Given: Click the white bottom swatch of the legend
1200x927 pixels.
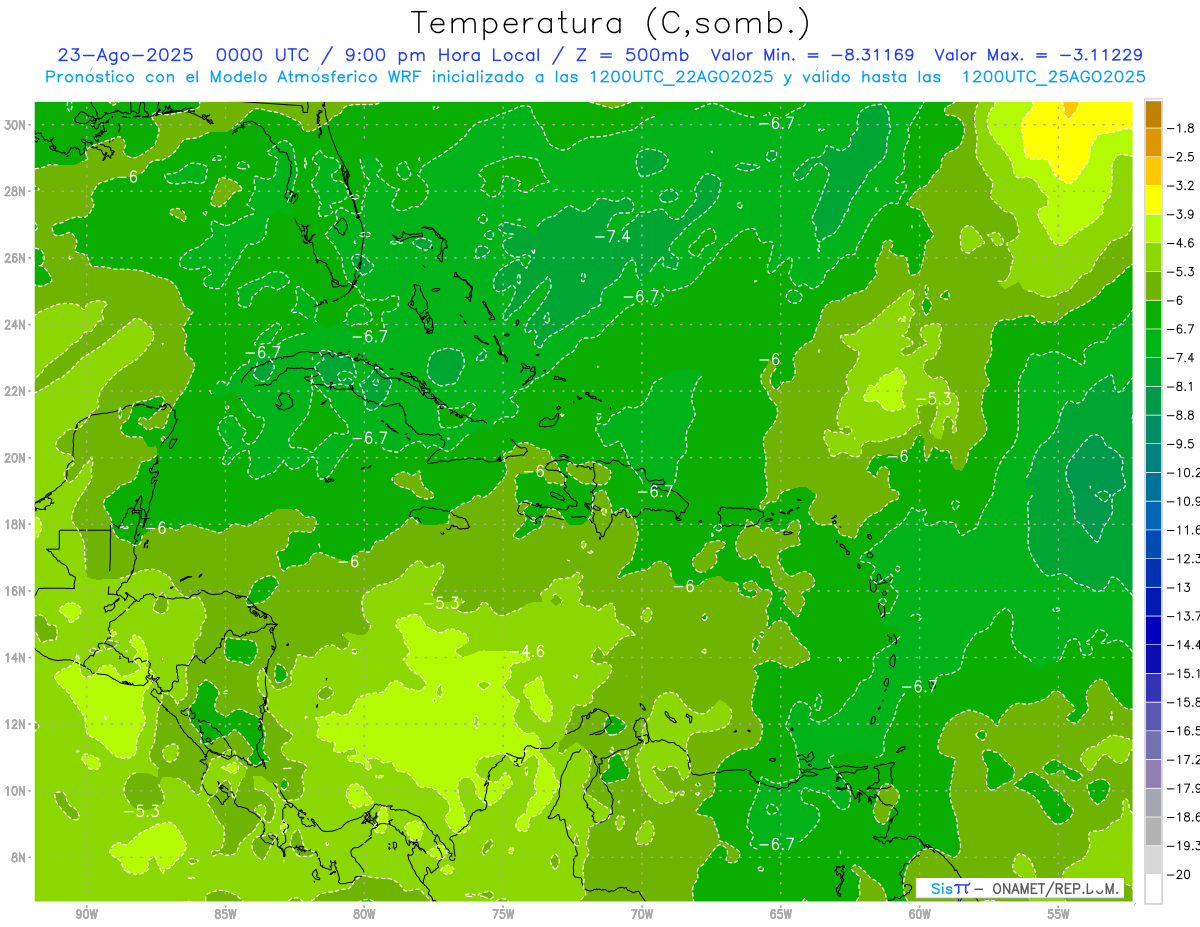Looking at the screenshot, I should point(1153,889).
